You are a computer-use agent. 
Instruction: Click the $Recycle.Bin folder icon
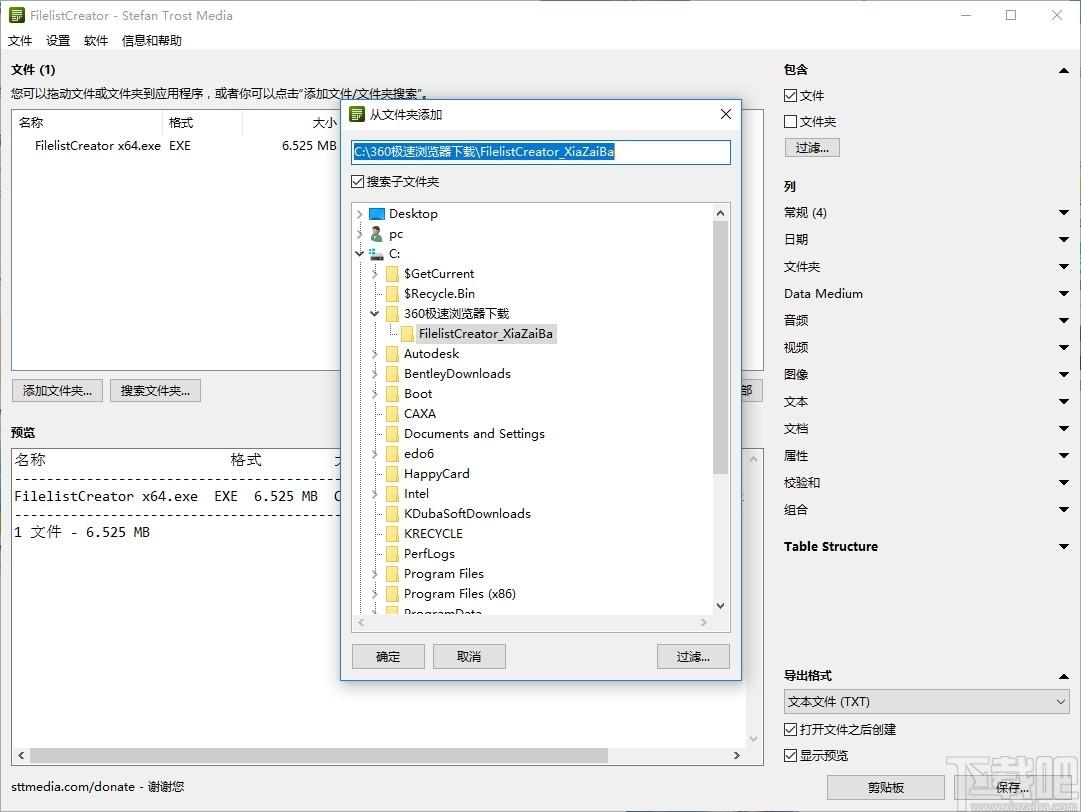392,294
